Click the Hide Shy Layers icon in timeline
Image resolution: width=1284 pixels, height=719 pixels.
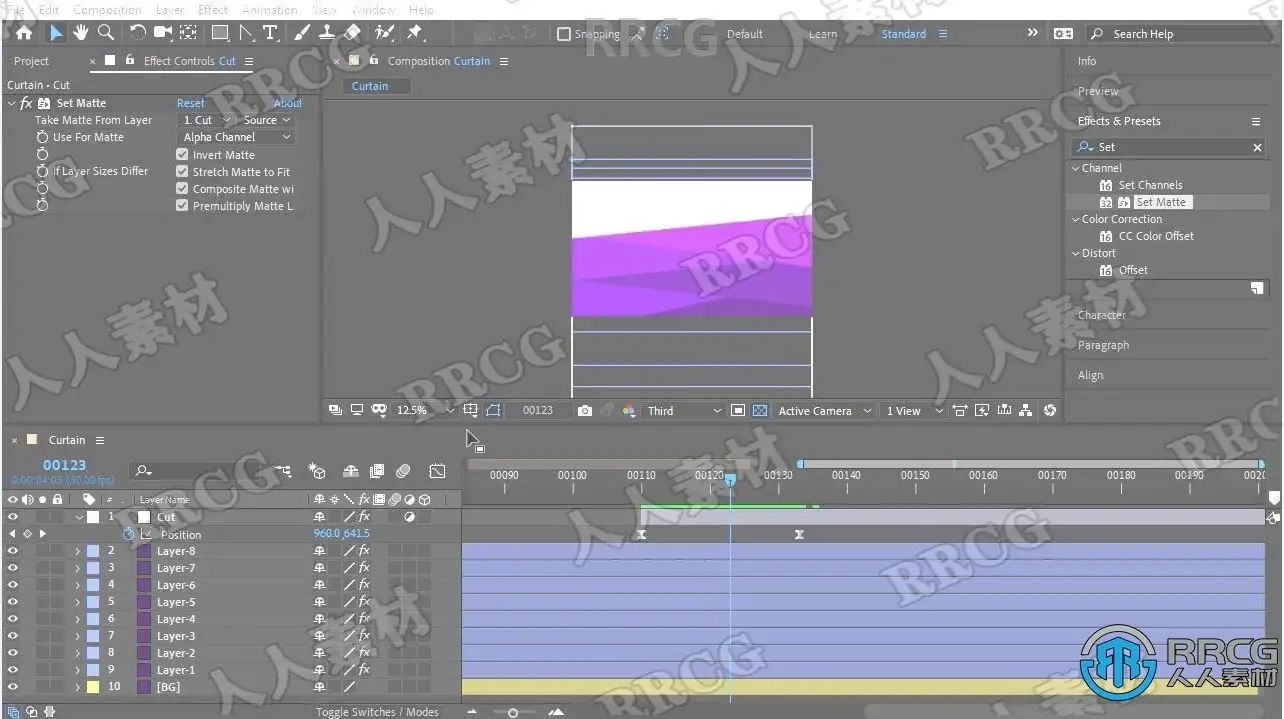[x=350, y=471]
